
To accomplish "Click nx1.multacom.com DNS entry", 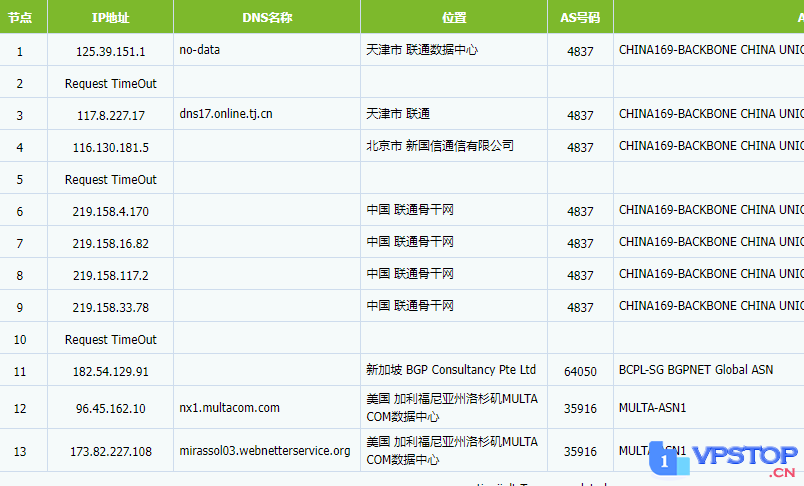I will (x=229, y=408).
